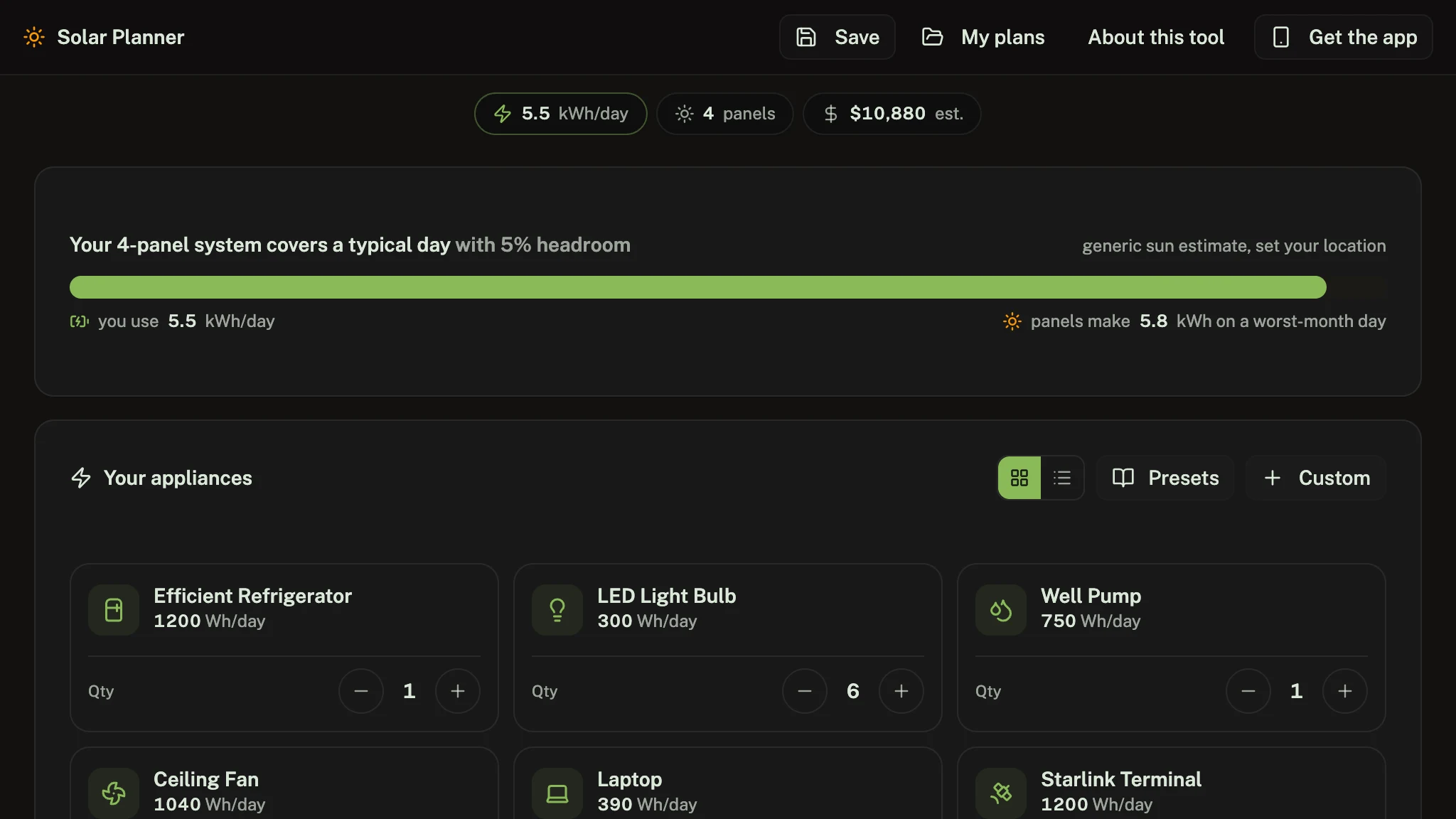The height and width of the screenshot is (819, 1456).
Task: Click 'set your location' sun estimate note
Action: (1233, 246)
